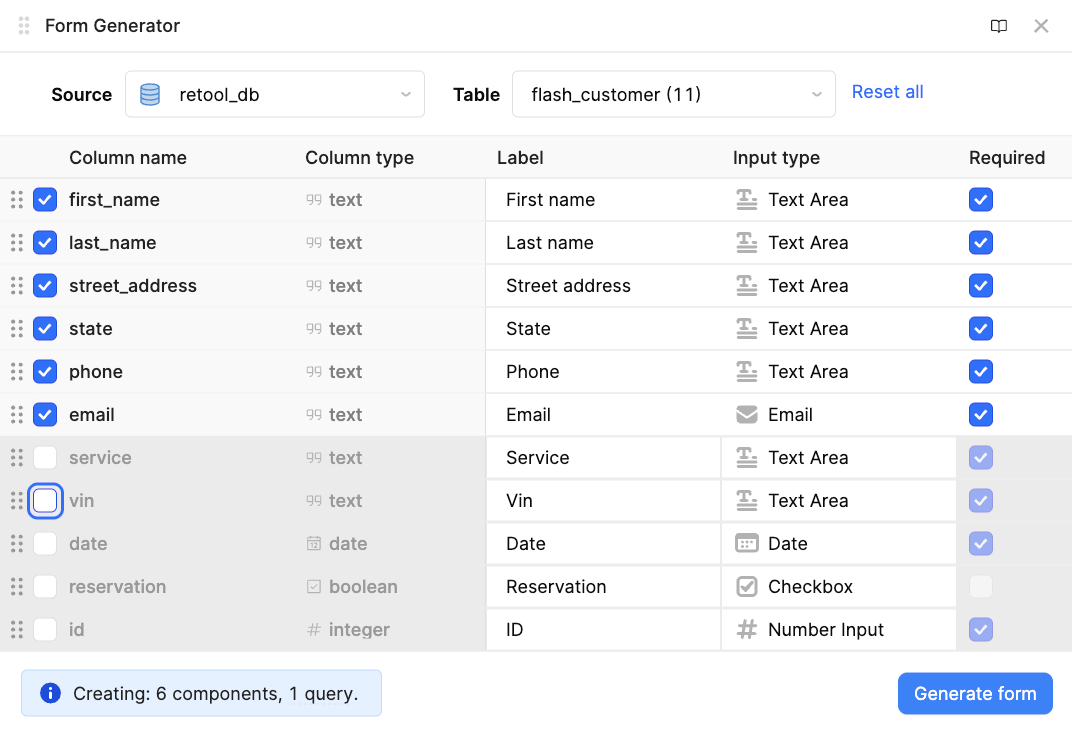This screenshot has width=1072, height=730.
Task: Change Input type for State row
Action: 838,329
